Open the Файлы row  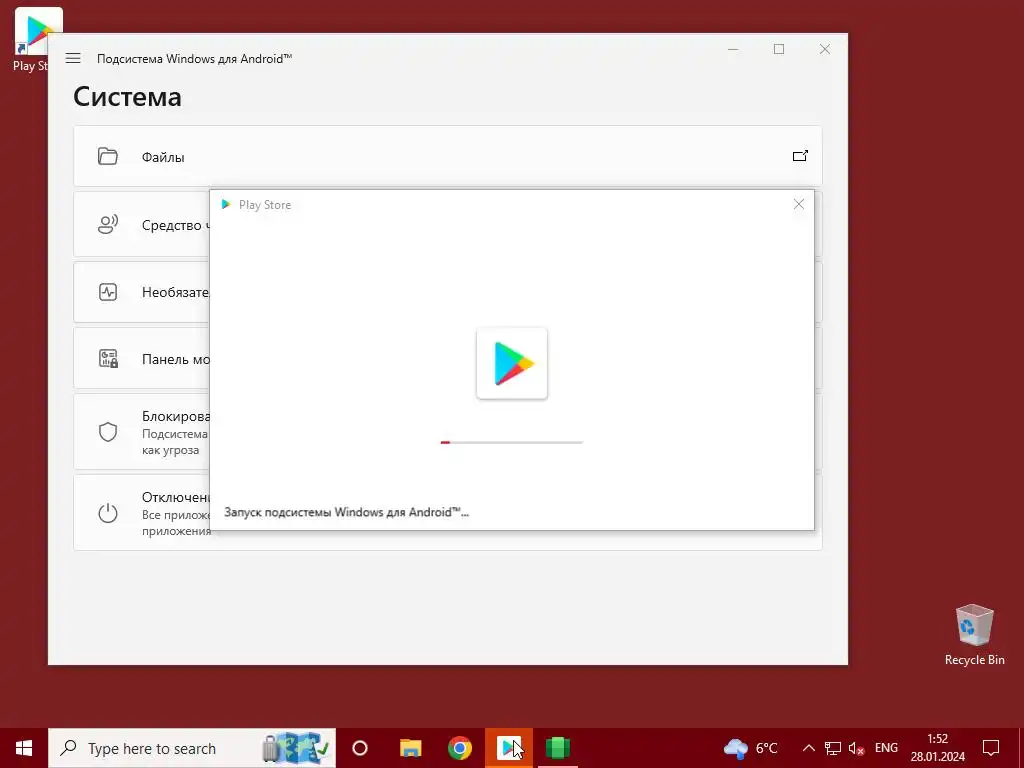tap(447, 156)
